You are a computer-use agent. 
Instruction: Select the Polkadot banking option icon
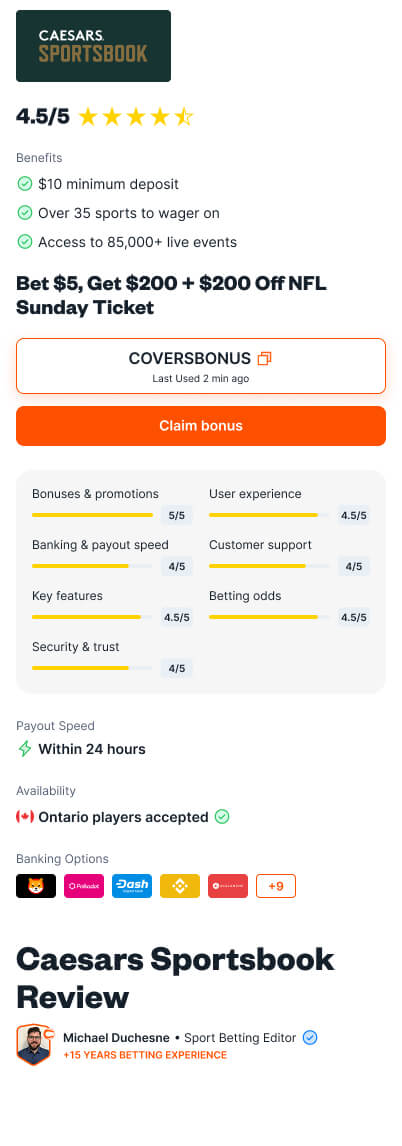[84, 886]
